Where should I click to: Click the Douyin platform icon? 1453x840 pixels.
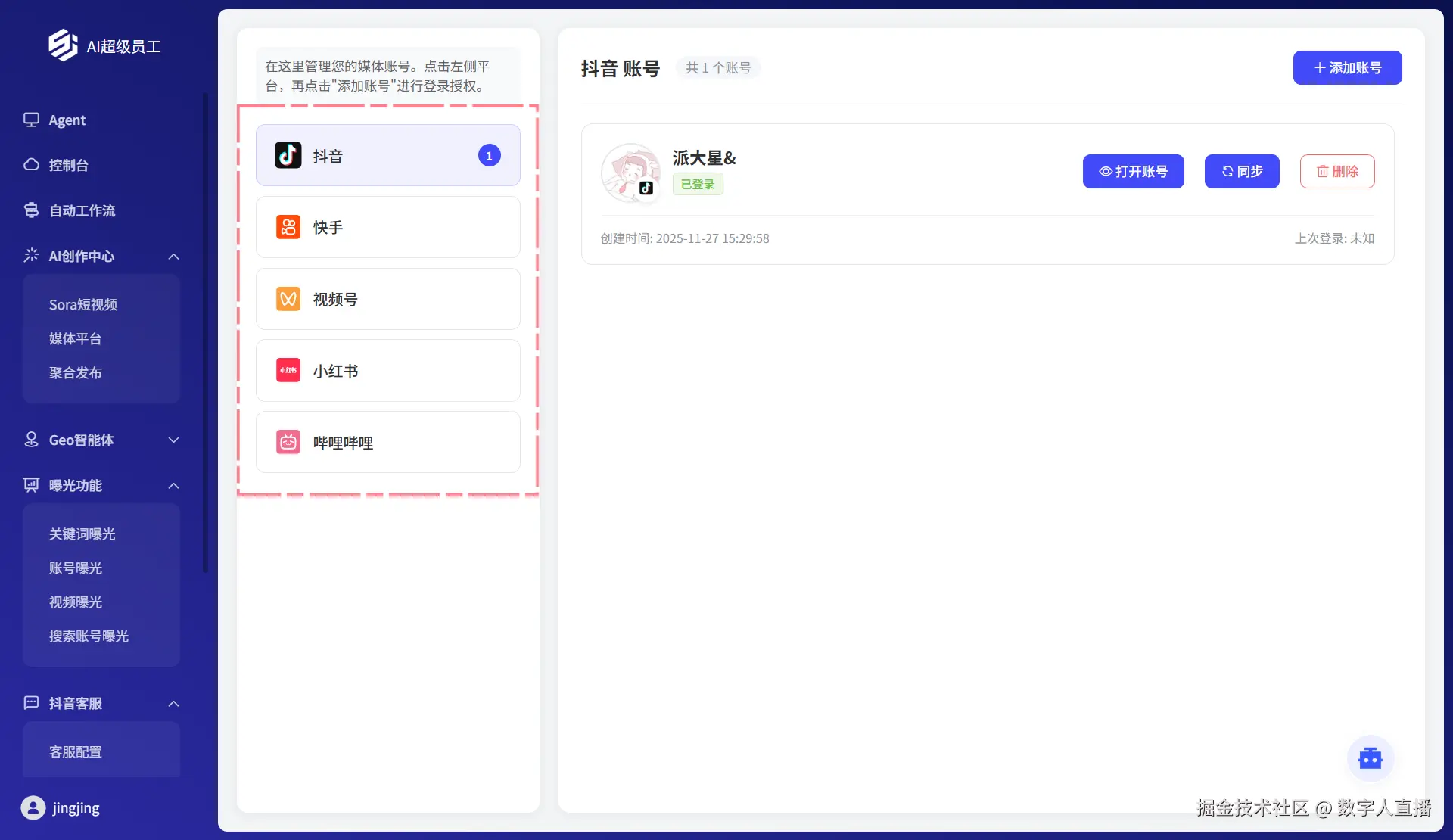[288, 155]
